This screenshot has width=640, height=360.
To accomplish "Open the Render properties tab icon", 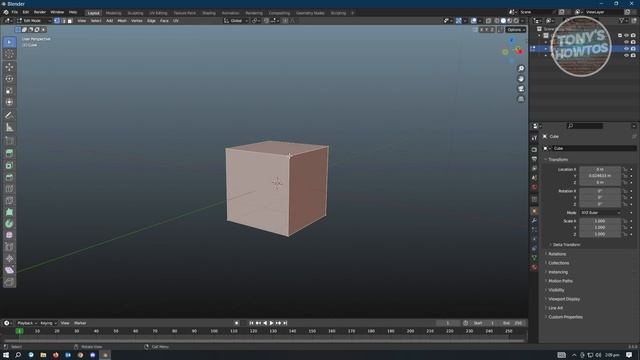I will 534,149.
